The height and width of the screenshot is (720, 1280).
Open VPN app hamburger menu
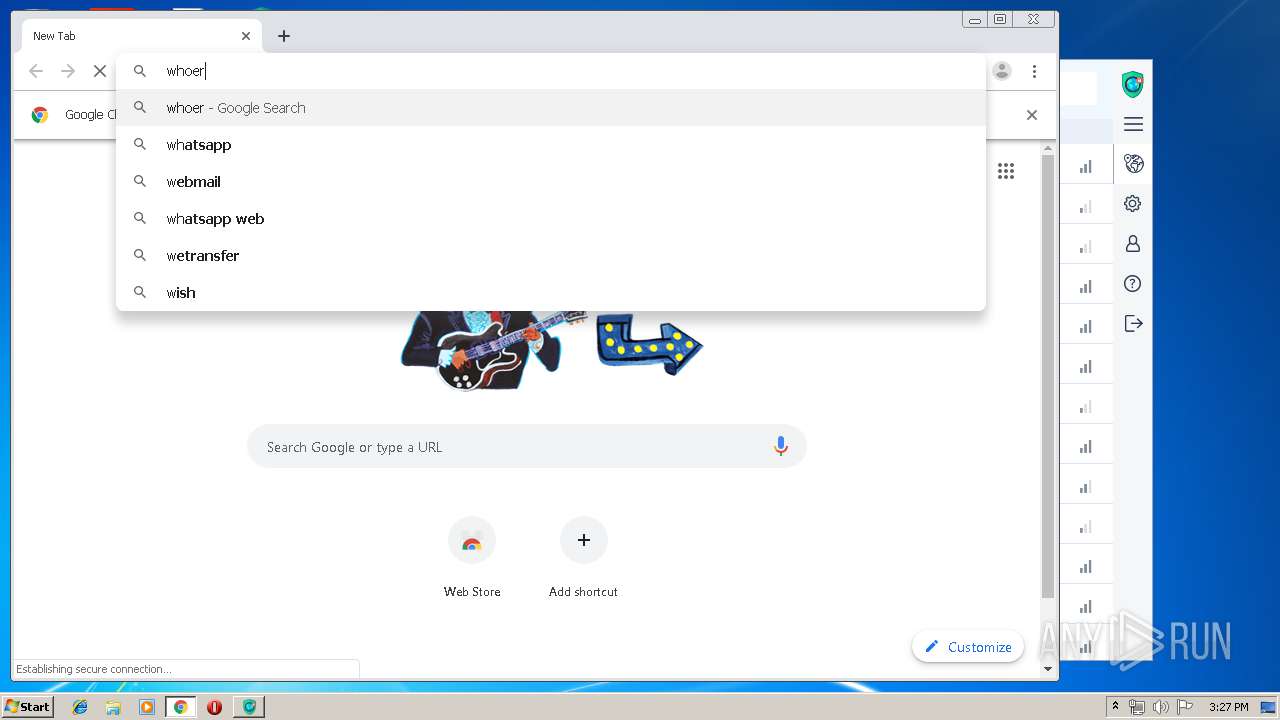(1133, 124)
